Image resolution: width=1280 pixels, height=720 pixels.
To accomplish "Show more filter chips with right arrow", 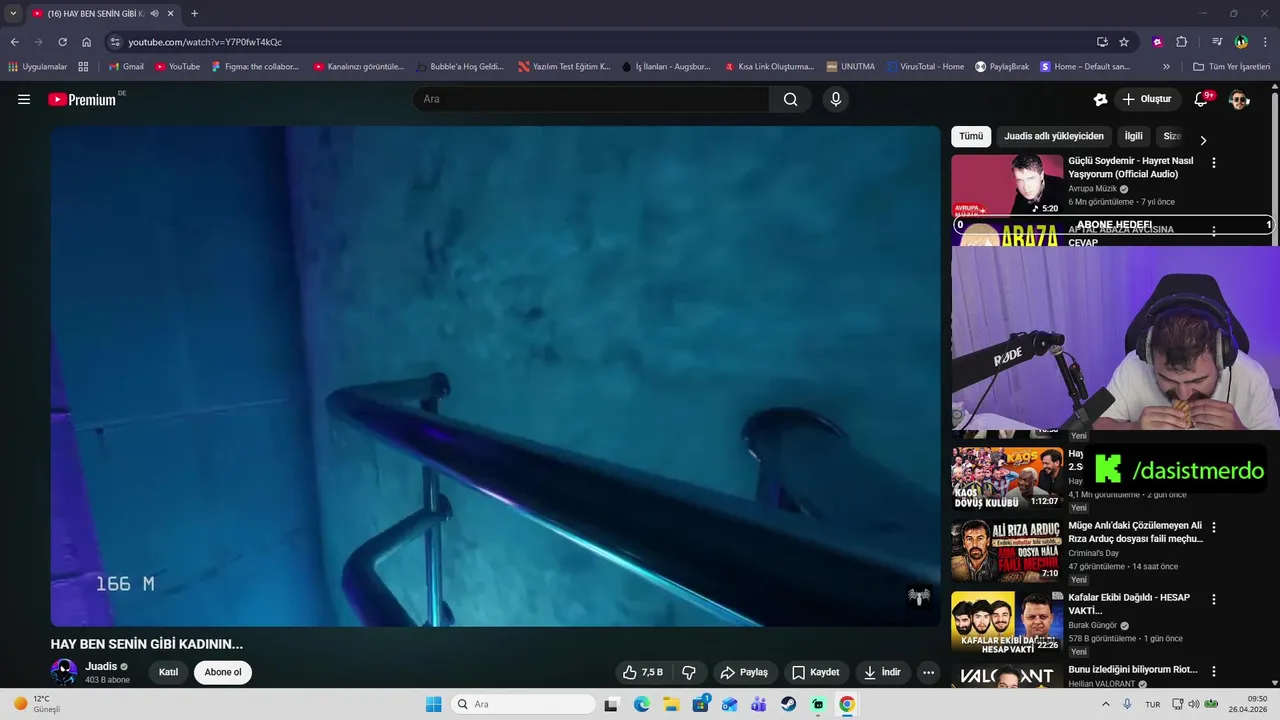I will click(x=1203, y=140).
